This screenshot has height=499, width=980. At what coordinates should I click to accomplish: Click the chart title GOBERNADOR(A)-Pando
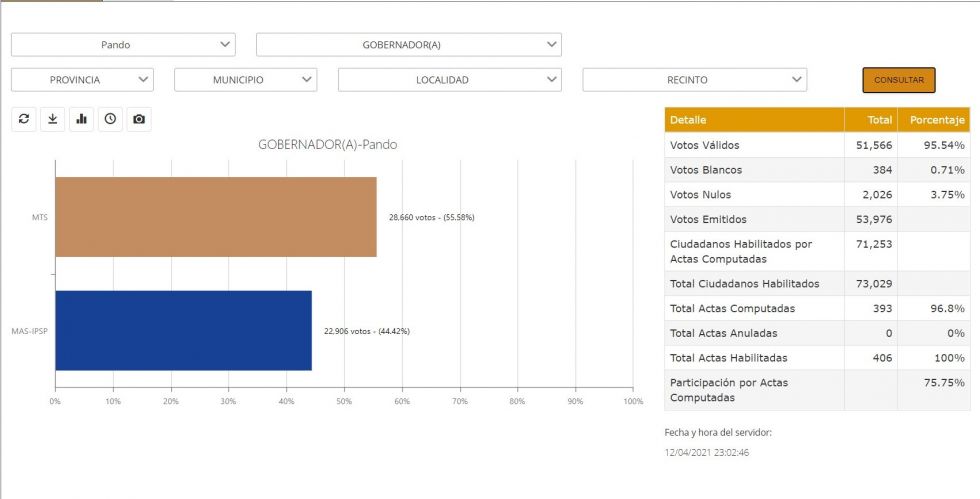pyautogui.click(x=328, y=144)
